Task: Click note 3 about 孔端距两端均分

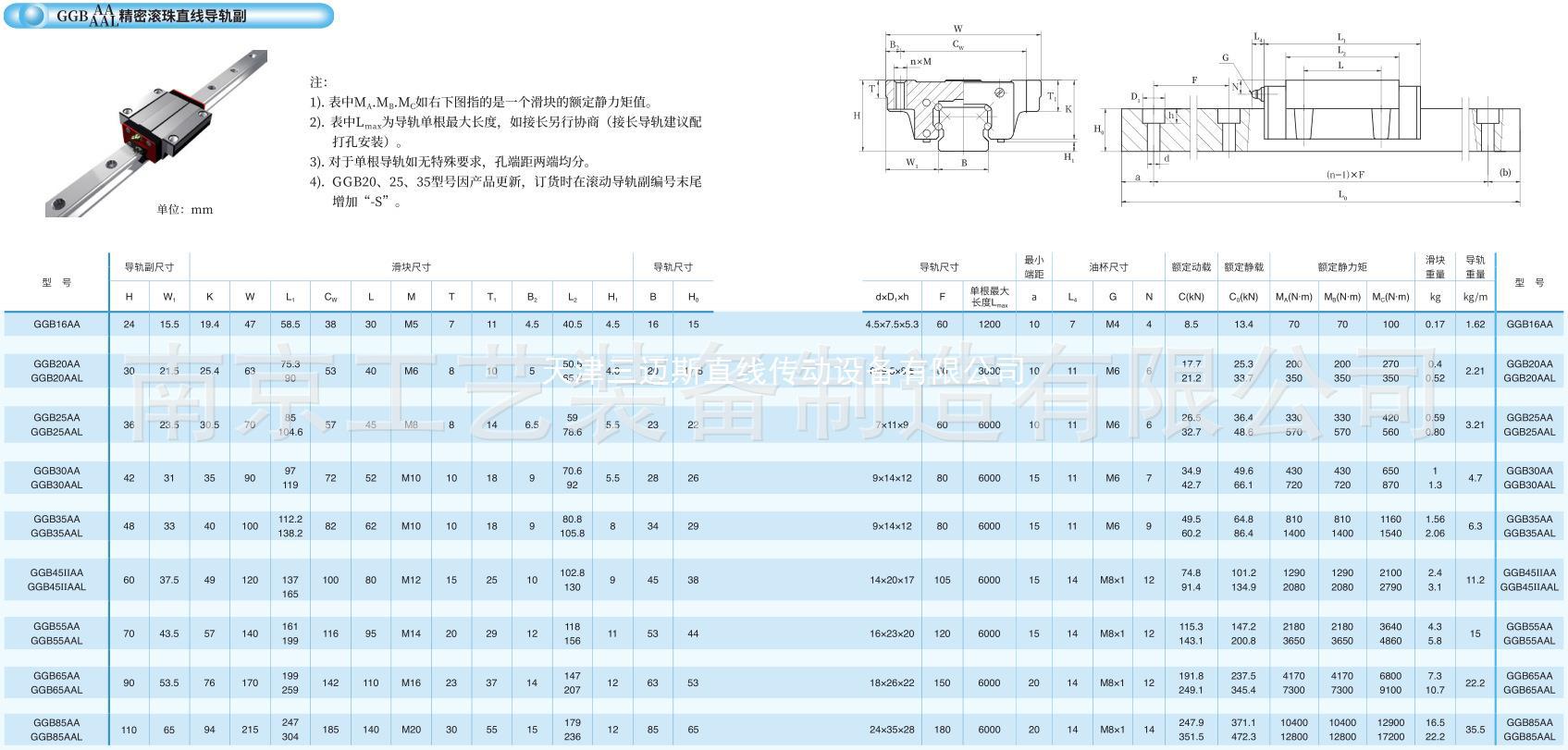Action: (450, 162)
